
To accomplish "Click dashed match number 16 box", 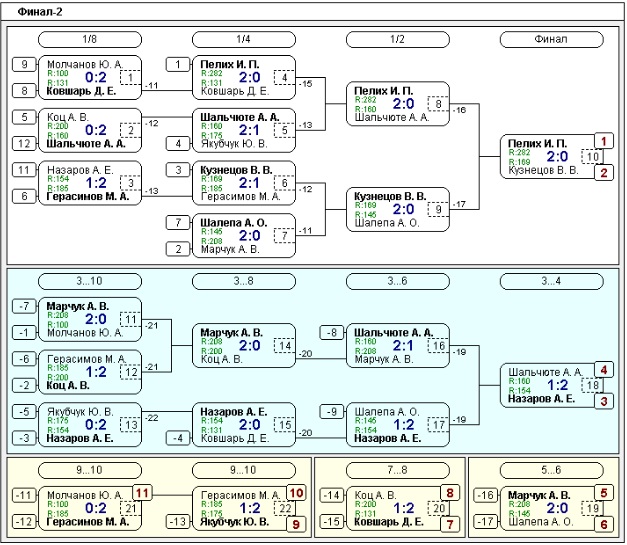I will (x=438, y=345).
